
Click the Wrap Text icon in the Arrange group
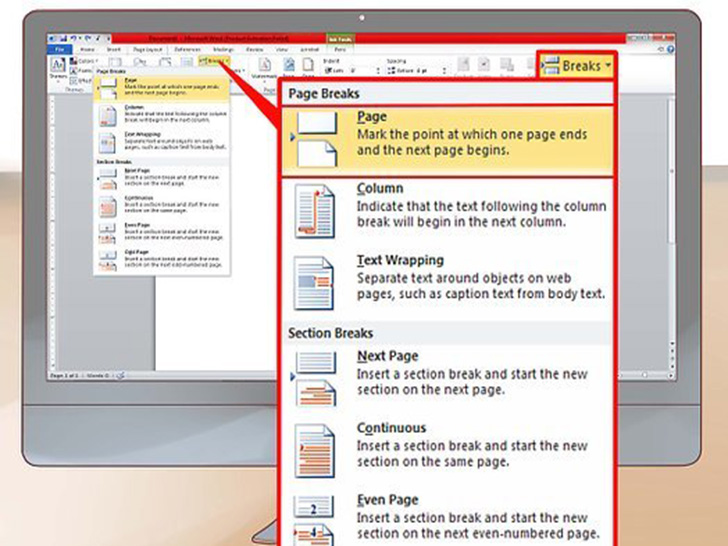coord(484,65)
